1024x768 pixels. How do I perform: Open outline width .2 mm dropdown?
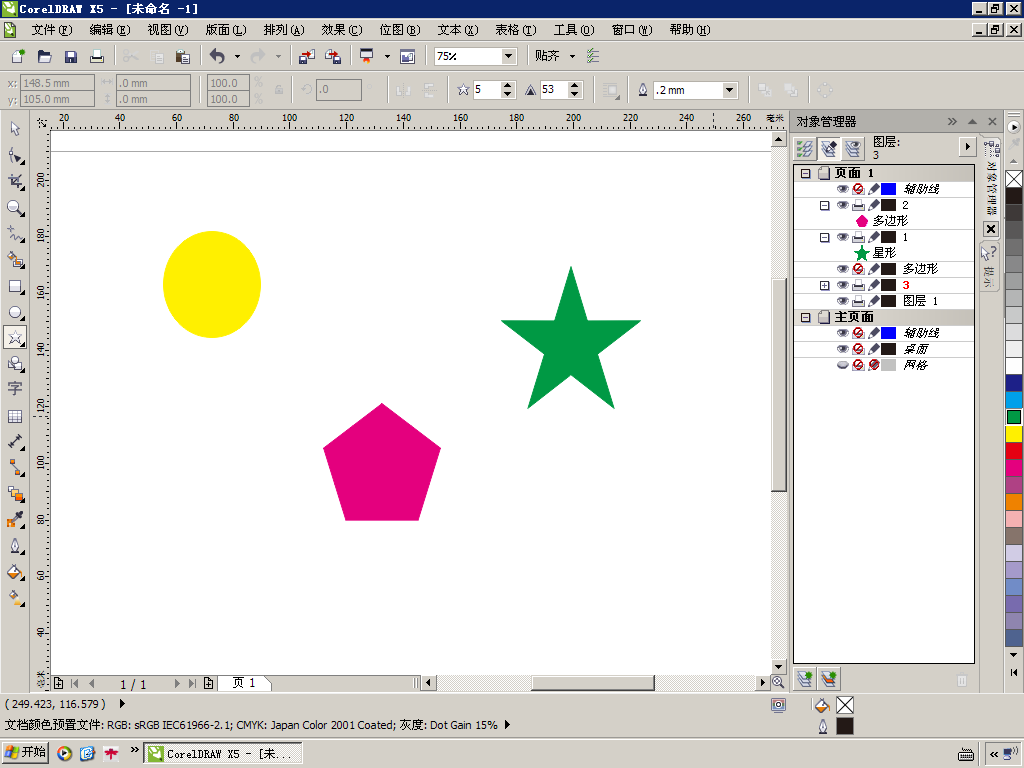(x=729, y=90)
